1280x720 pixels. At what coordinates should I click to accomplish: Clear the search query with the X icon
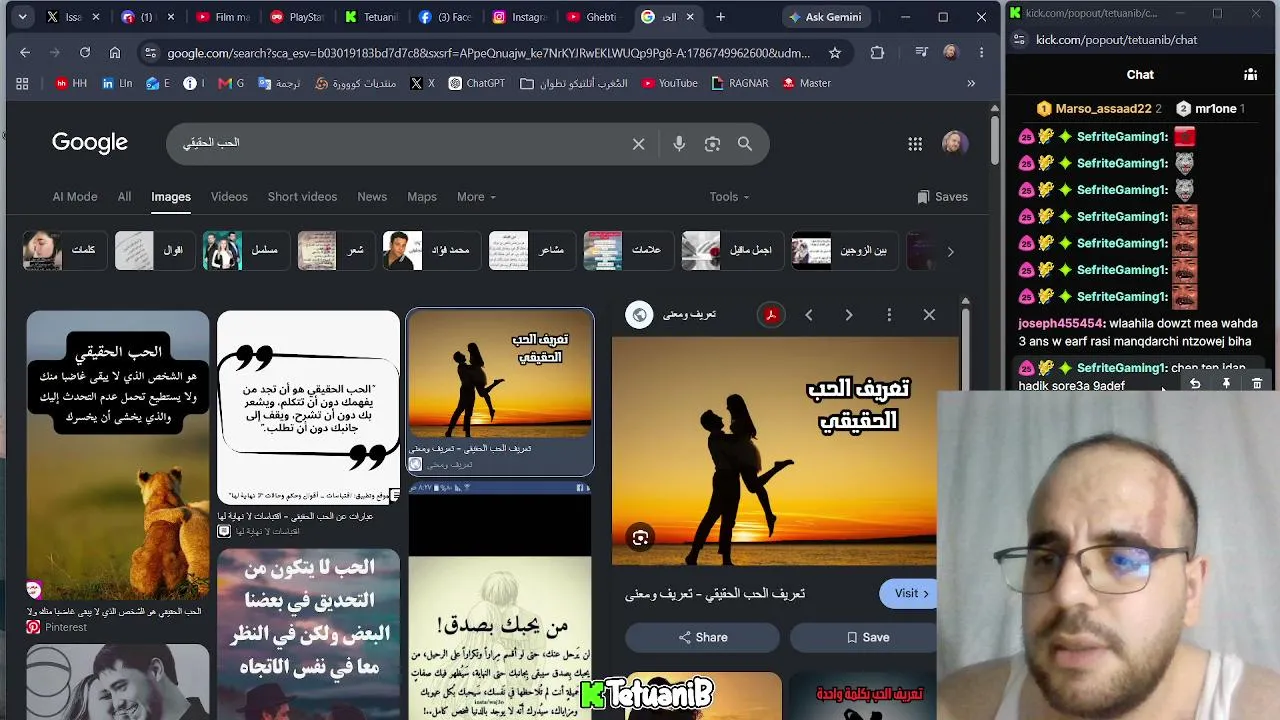(x=639, y=144)
